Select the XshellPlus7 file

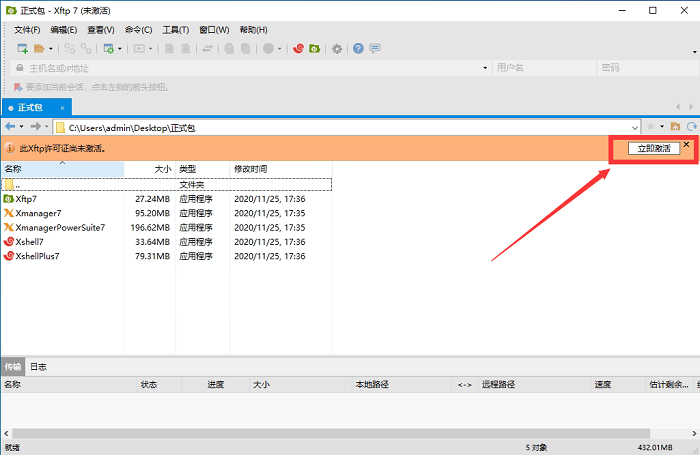(x=37, y=256)
